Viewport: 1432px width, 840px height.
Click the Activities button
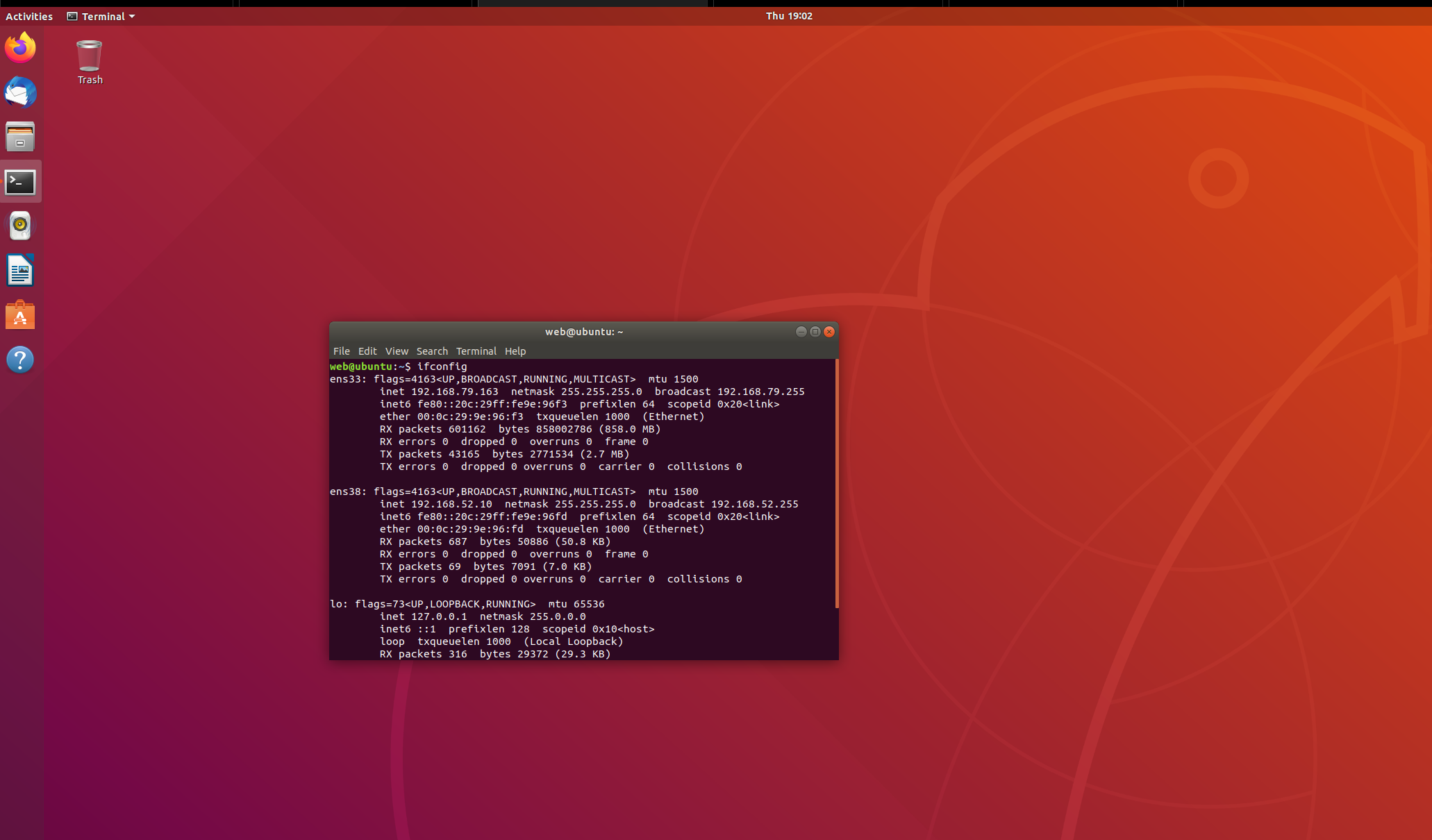coord(29,16)
